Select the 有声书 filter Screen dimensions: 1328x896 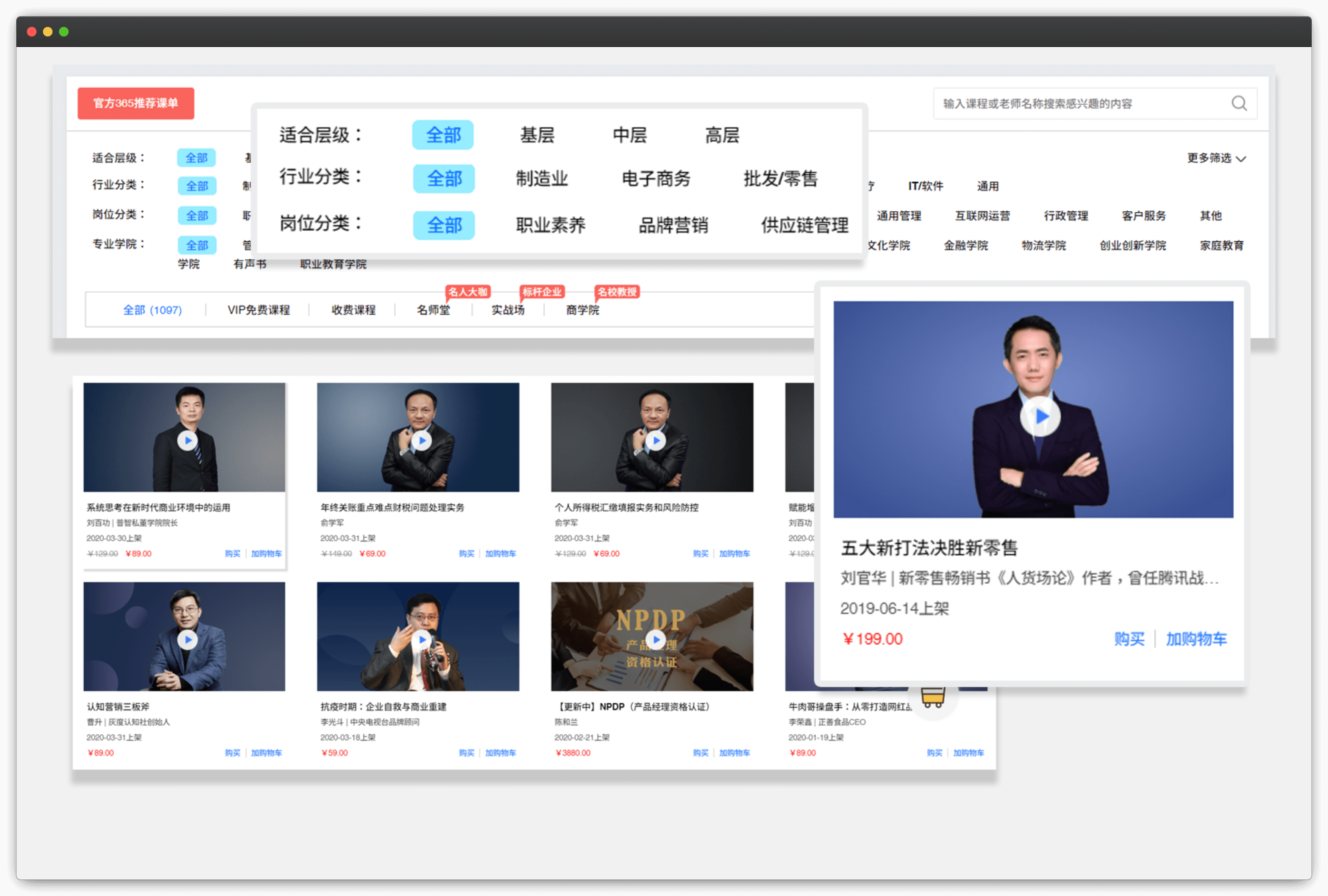(x=250, y=264)
